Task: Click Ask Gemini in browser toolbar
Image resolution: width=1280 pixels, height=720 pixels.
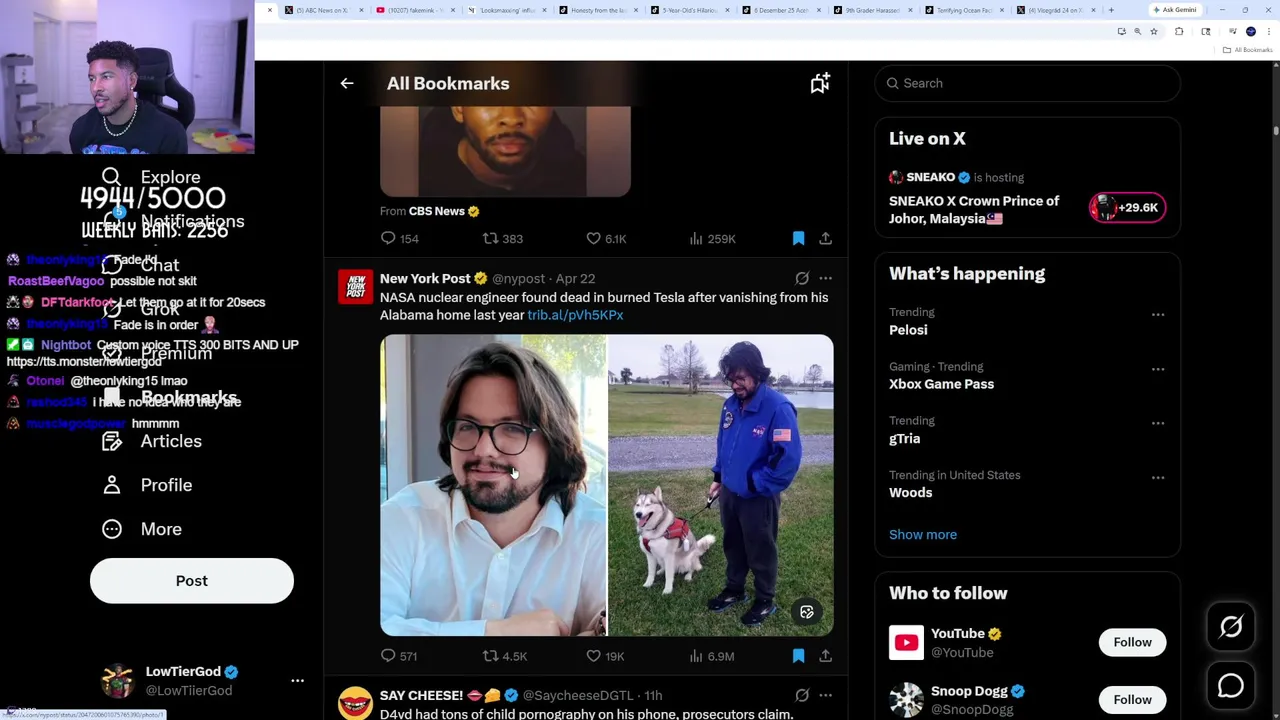Action: click(1174, 10)
